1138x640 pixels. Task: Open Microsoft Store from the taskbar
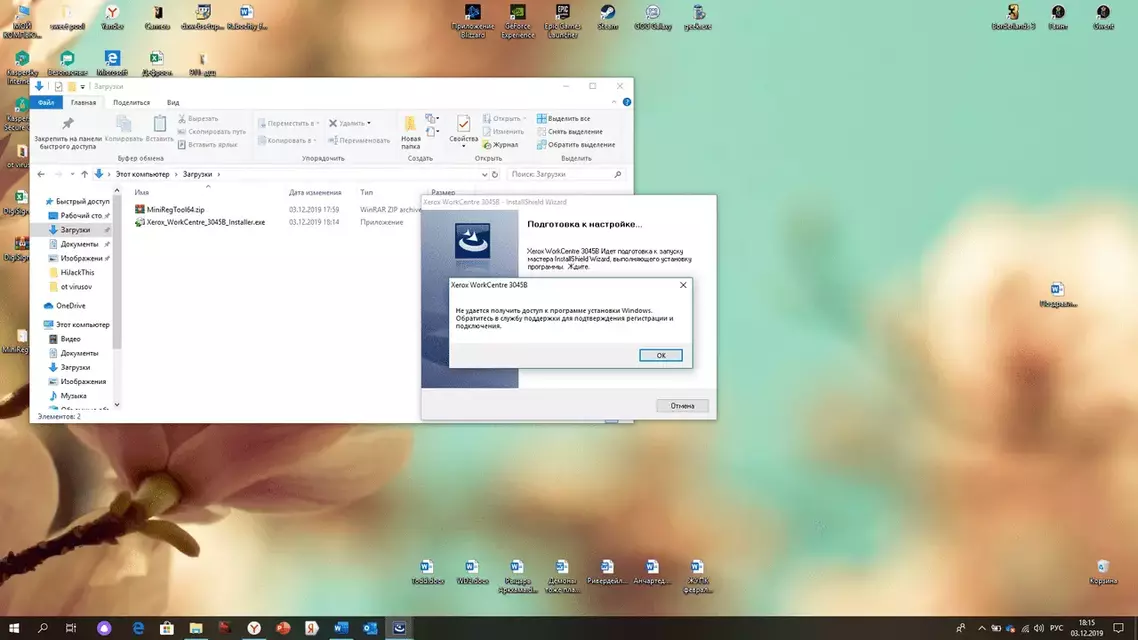[x=167, y=628]
